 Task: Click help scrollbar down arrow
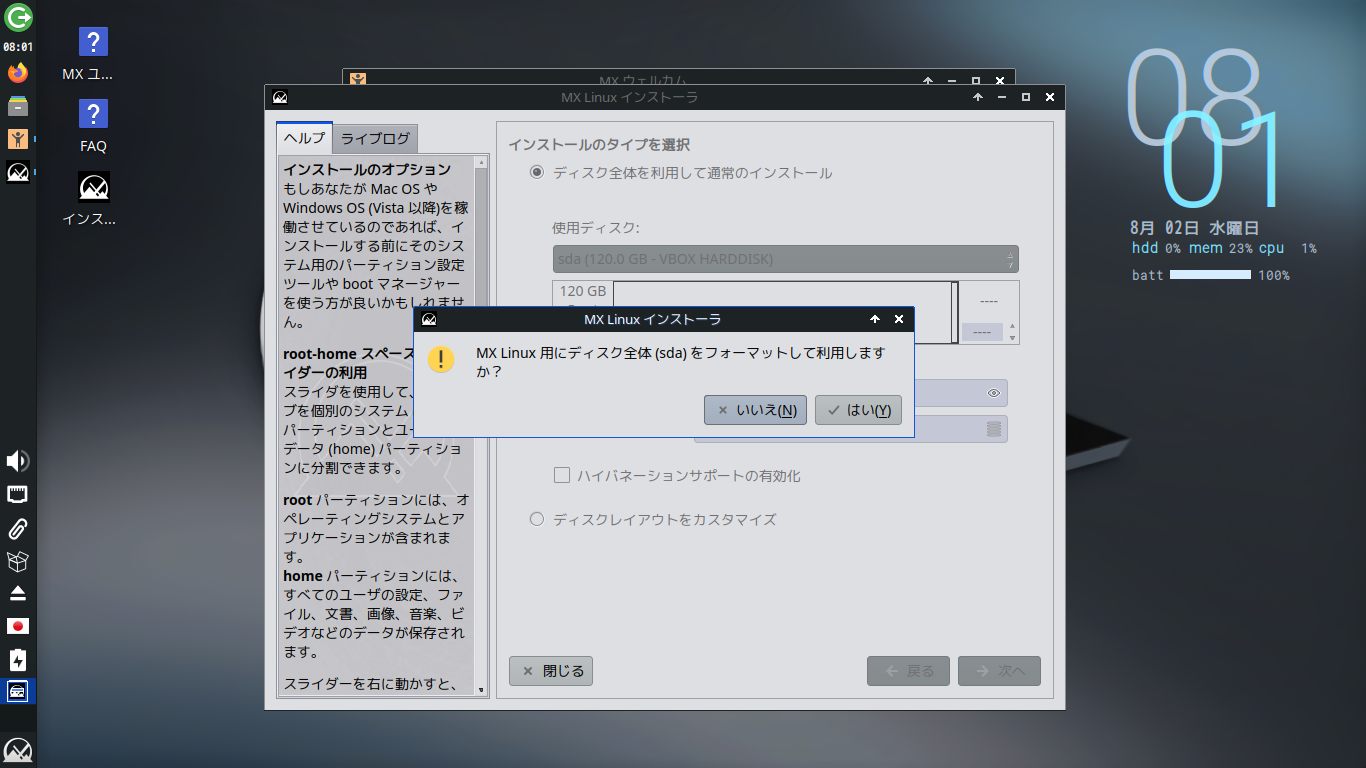pos(481,689)
